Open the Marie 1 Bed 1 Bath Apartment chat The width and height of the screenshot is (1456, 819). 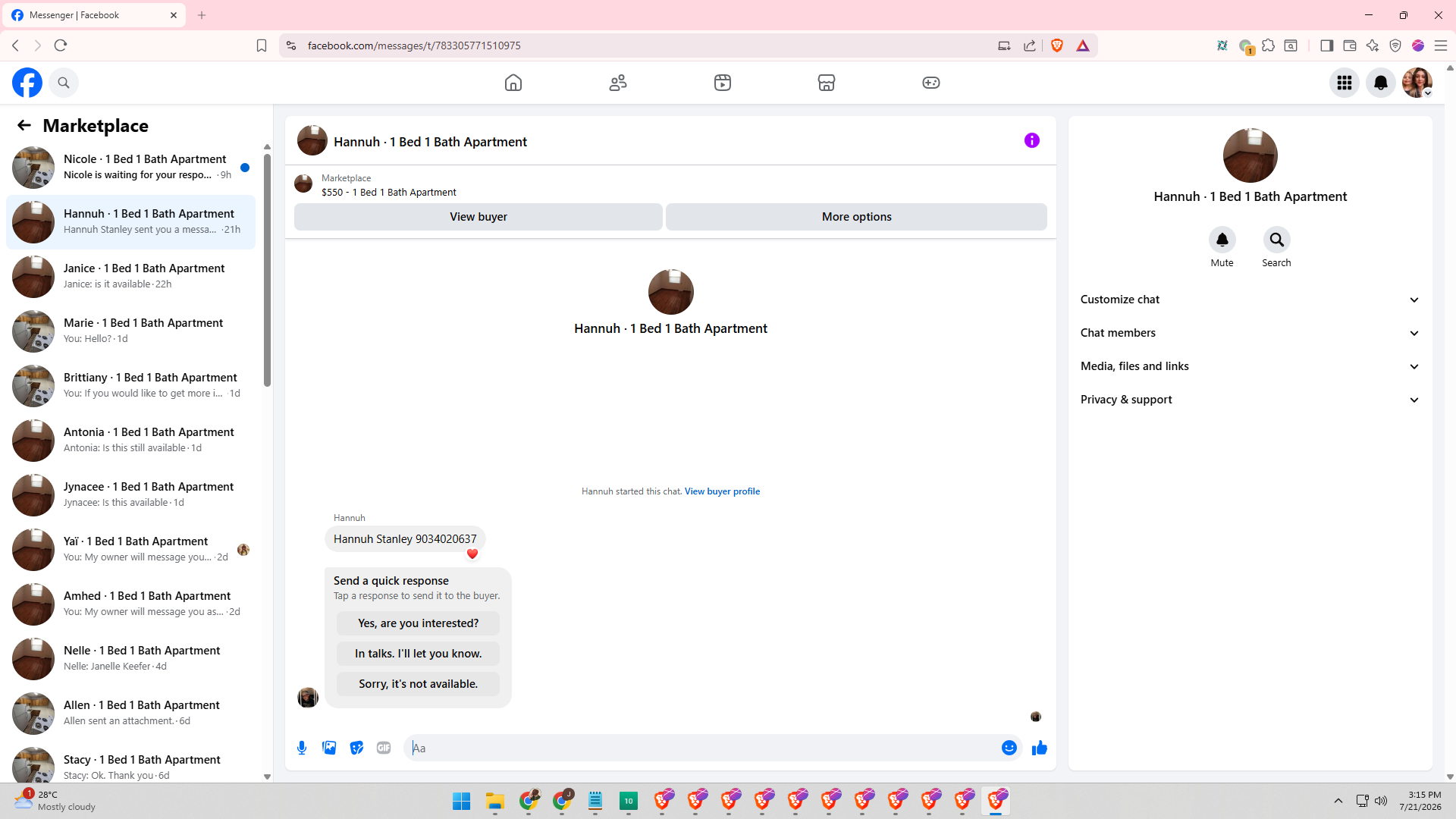point(130,331)
